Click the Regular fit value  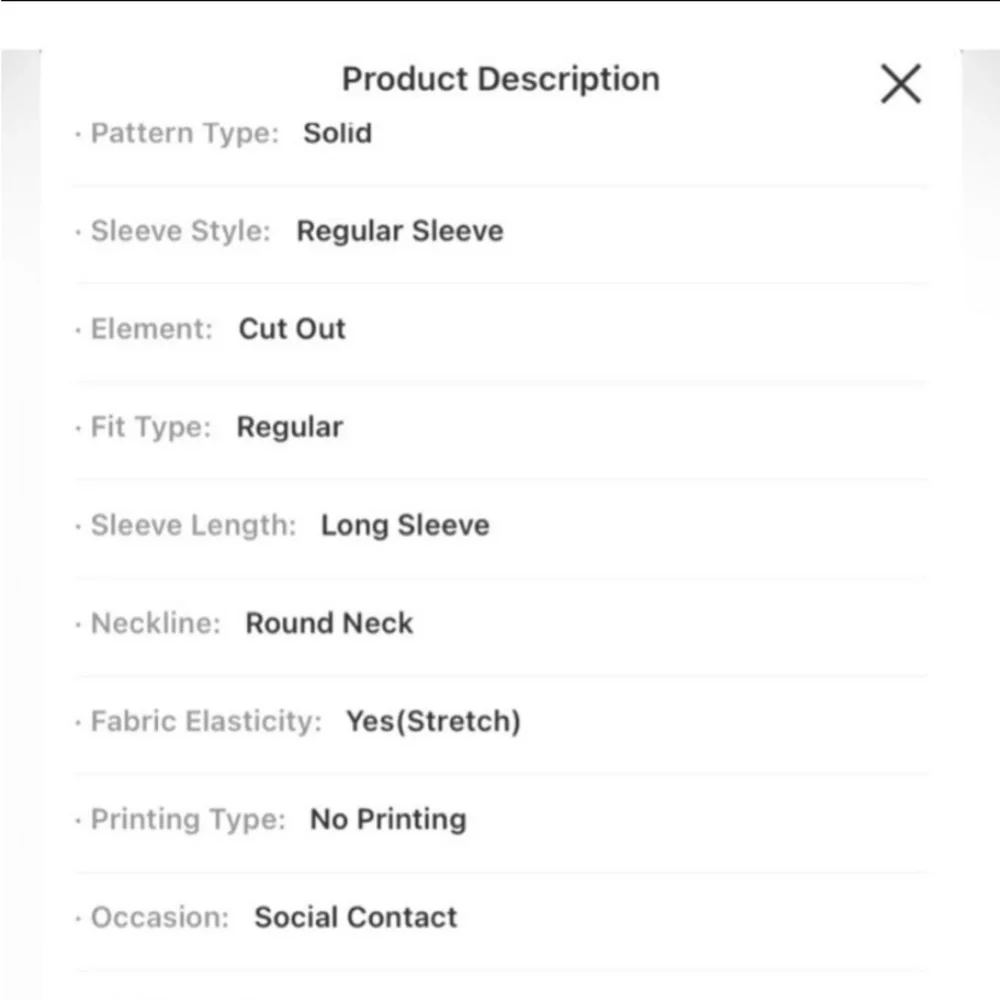point(290,427)
